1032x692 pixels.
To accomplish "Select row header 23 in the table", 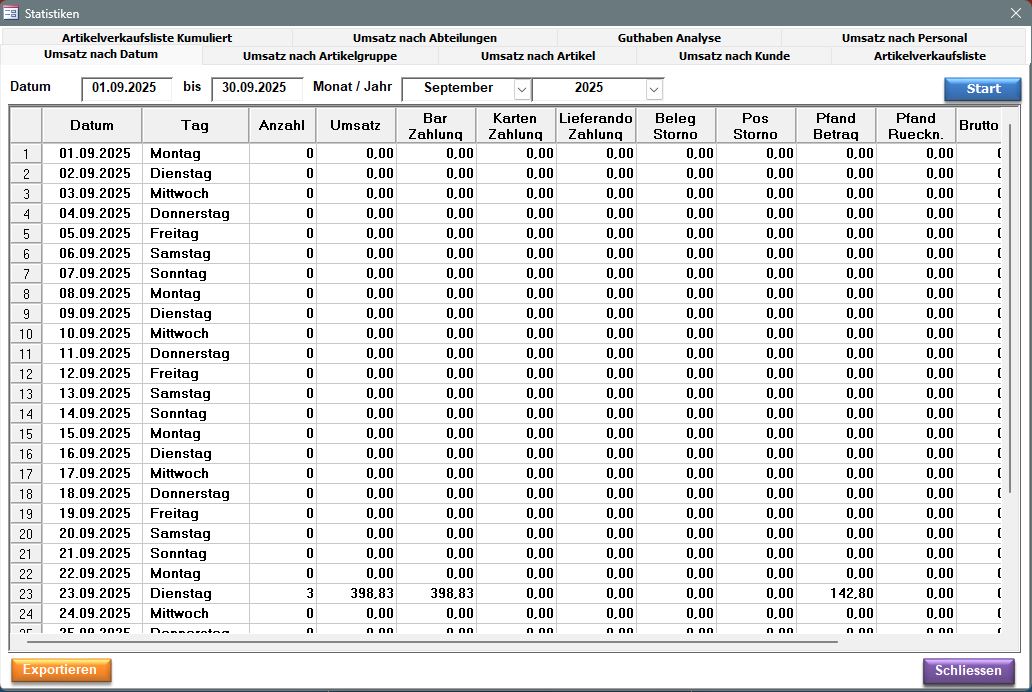I will click(x=26, y=594).
